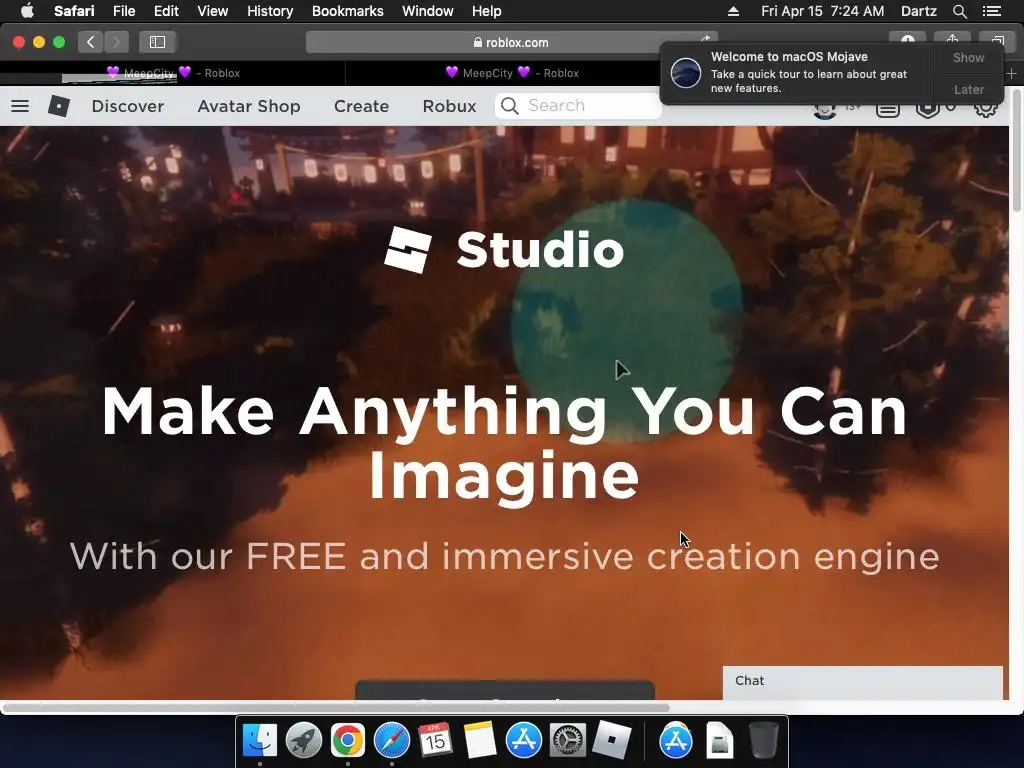Open Notes app in Dock
Image resolution: width=1024 pixels, height=768 pixels.
tap(480, 740)
